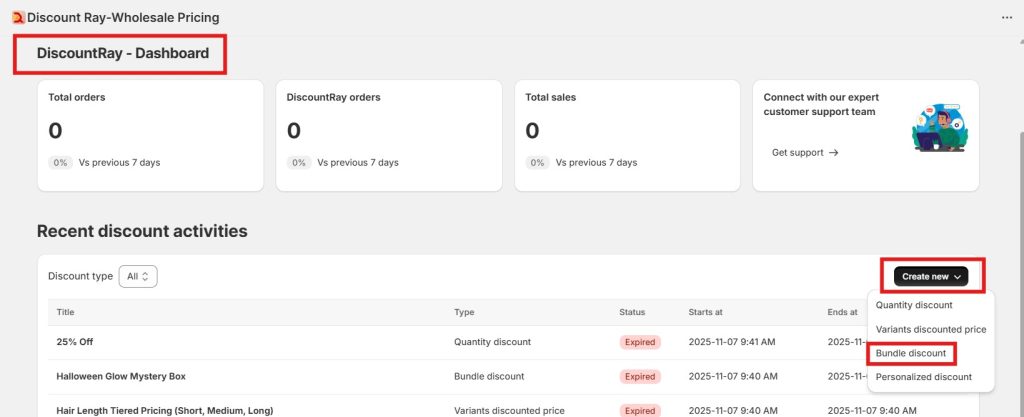
Task: Click the Title column header
Action: [66, 312]
